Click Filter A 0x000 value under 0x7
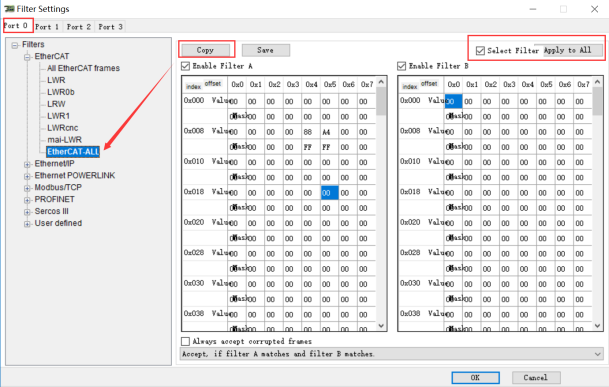This screenshot has width=609, height=387. point(366,101)
